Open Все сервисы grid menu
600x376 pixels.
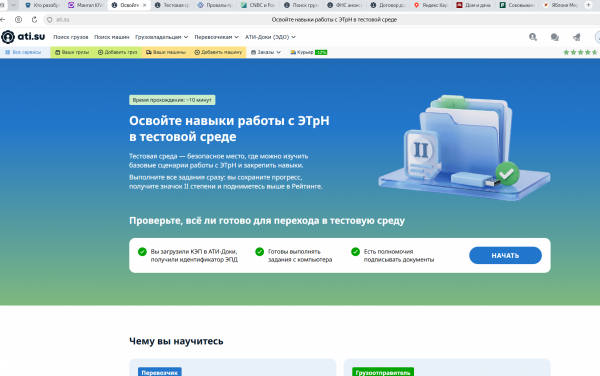[23, 52]
